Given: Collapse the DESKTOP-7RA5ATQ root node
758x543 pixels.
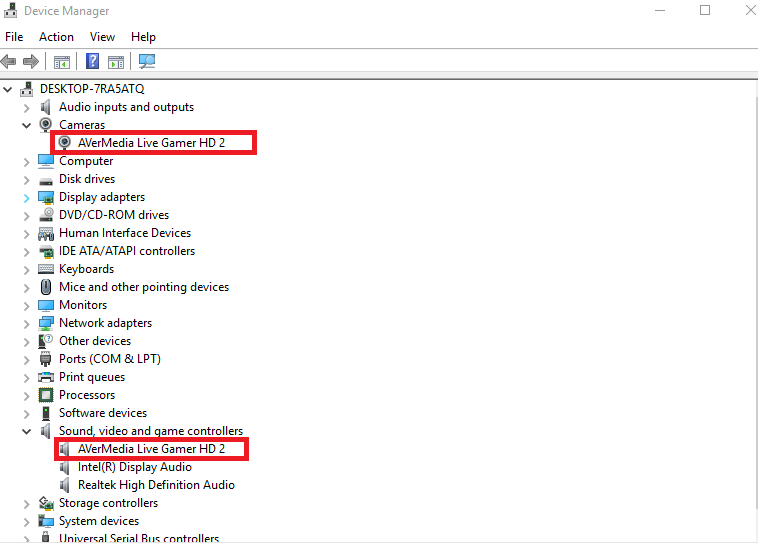Looking at the screenshot, I should click(8, 89).
